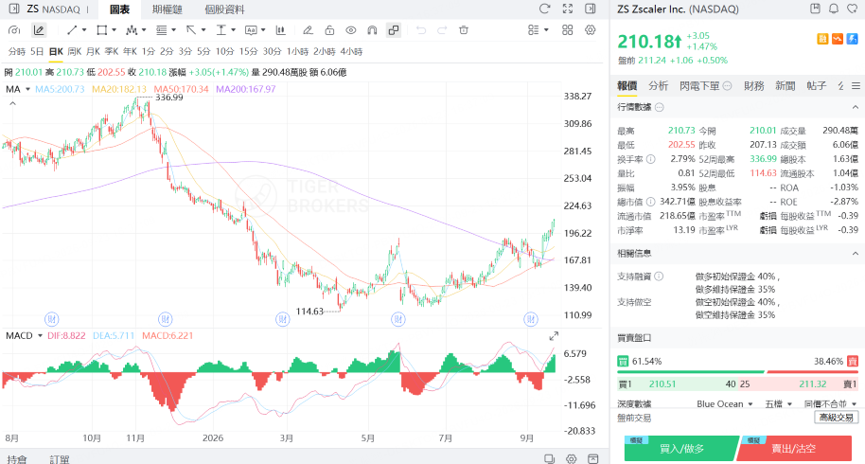Select the trend line drawing tool
Viewport: 865px width, 464px height.
pos(72,30)
